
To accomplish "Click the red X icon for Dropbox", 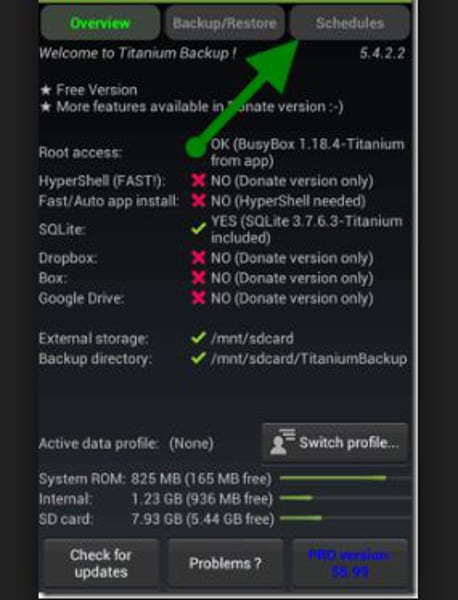I will (x=199, y=258).
